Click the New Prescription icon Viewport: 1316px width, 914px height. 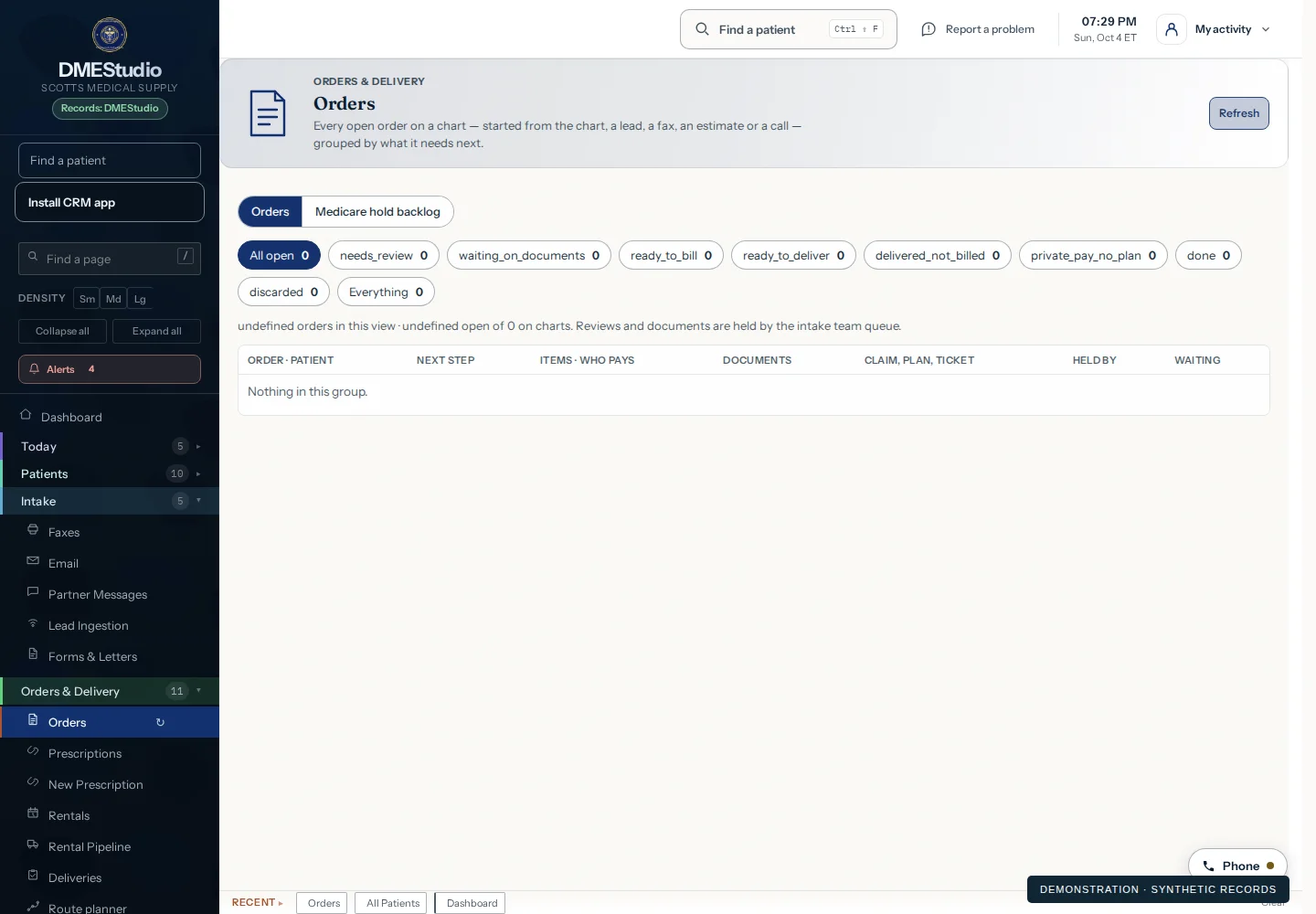pyautogui.click(x=33, y=782)
